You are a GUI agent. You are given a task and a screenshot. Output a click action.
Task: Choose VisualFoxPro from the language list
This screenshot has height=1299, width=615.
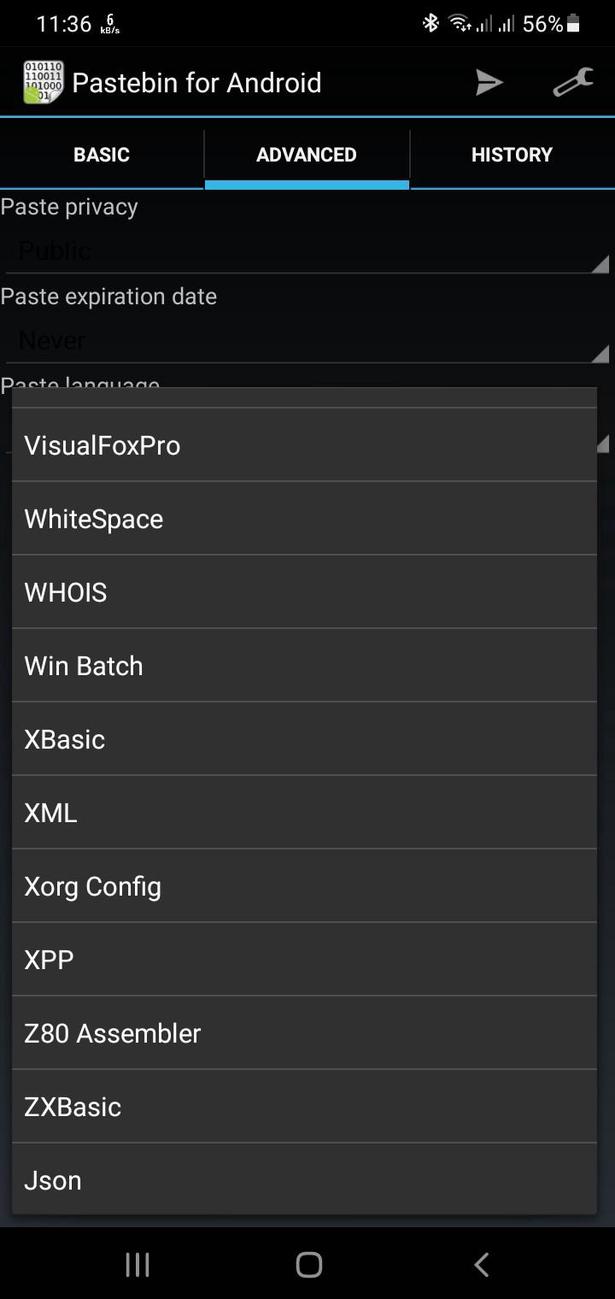click(304, 445)
